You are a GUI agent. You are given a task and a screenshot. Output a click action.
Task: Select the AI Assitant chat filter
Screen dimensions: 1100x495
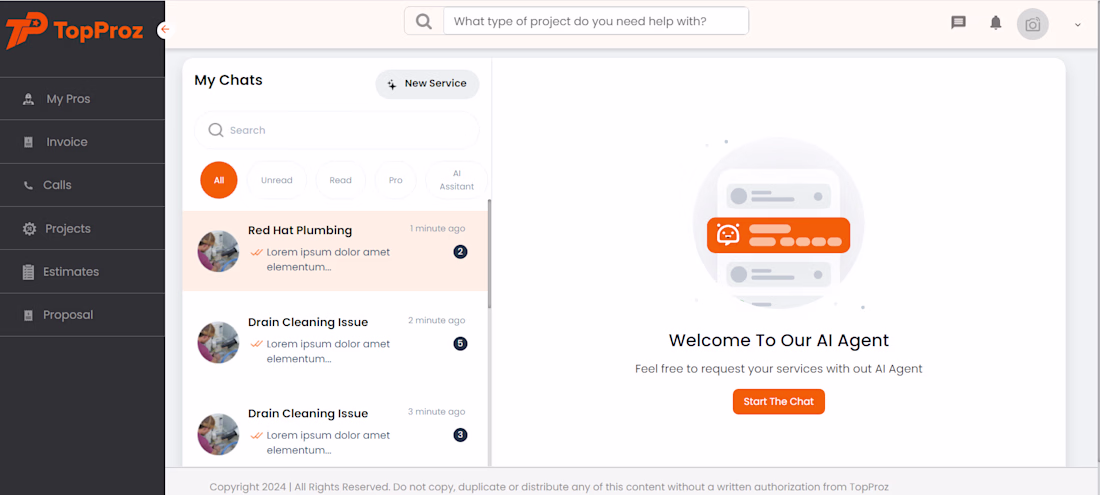pos(457,180)
